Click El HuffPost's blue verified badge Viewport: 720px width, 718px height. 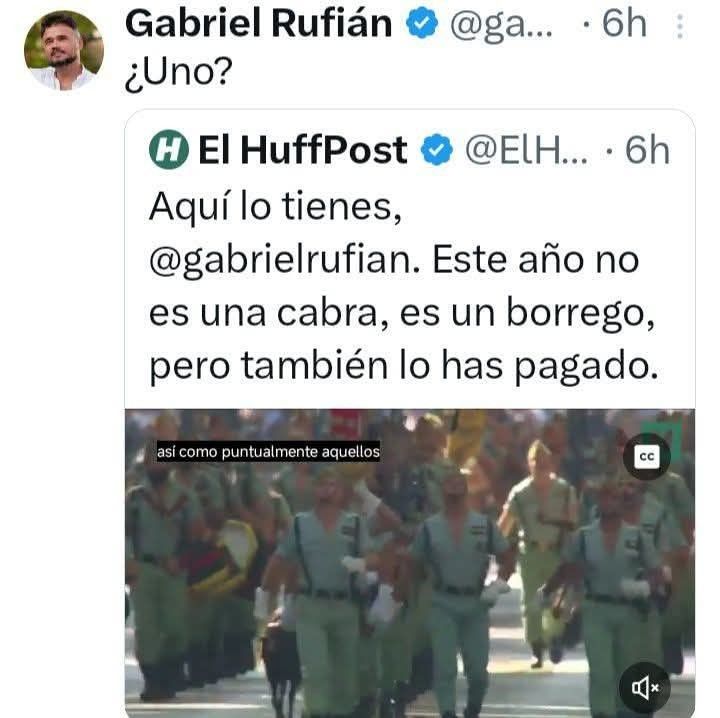(x=437, y=150)
